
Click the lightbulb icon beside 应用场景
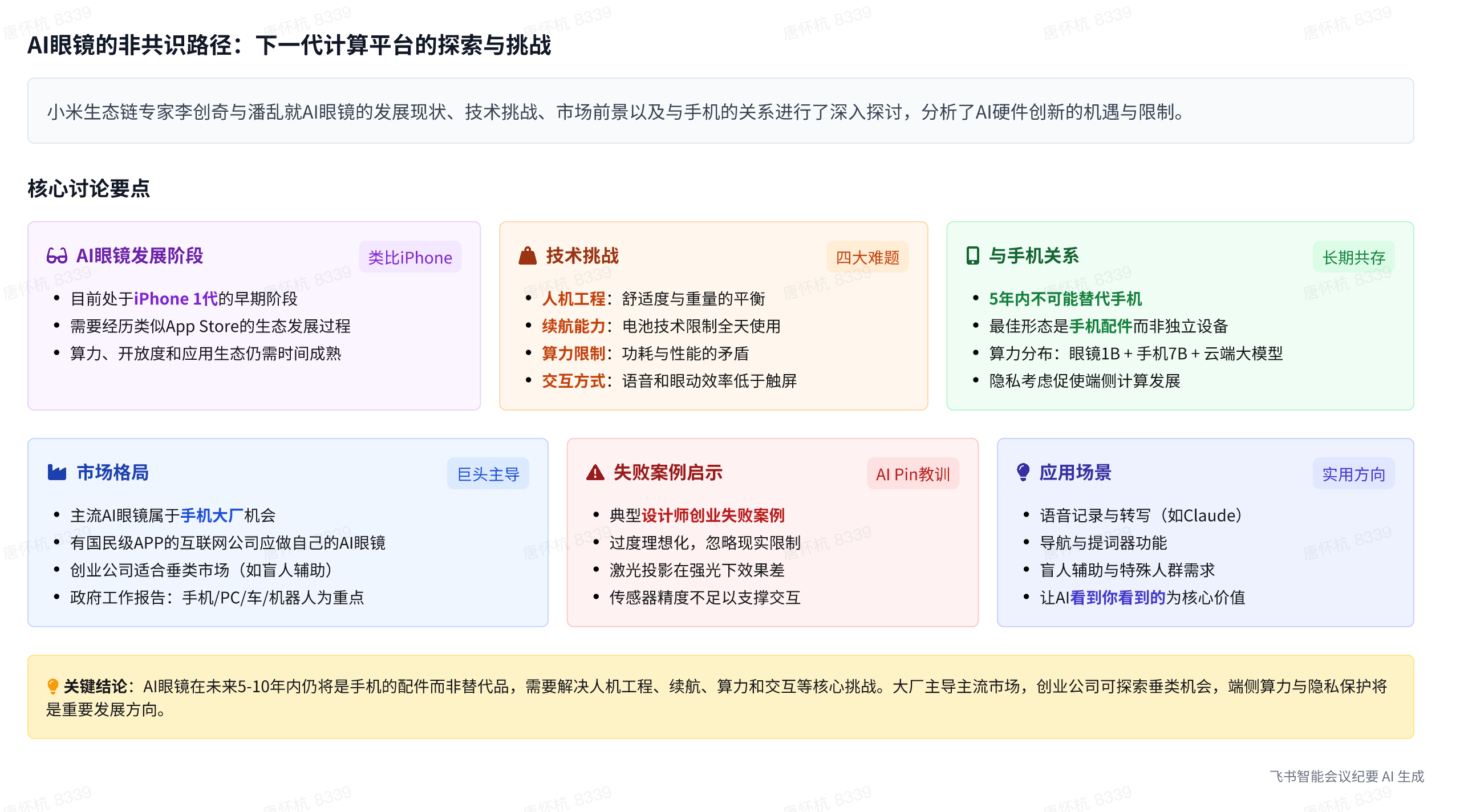pos(1023,472)
